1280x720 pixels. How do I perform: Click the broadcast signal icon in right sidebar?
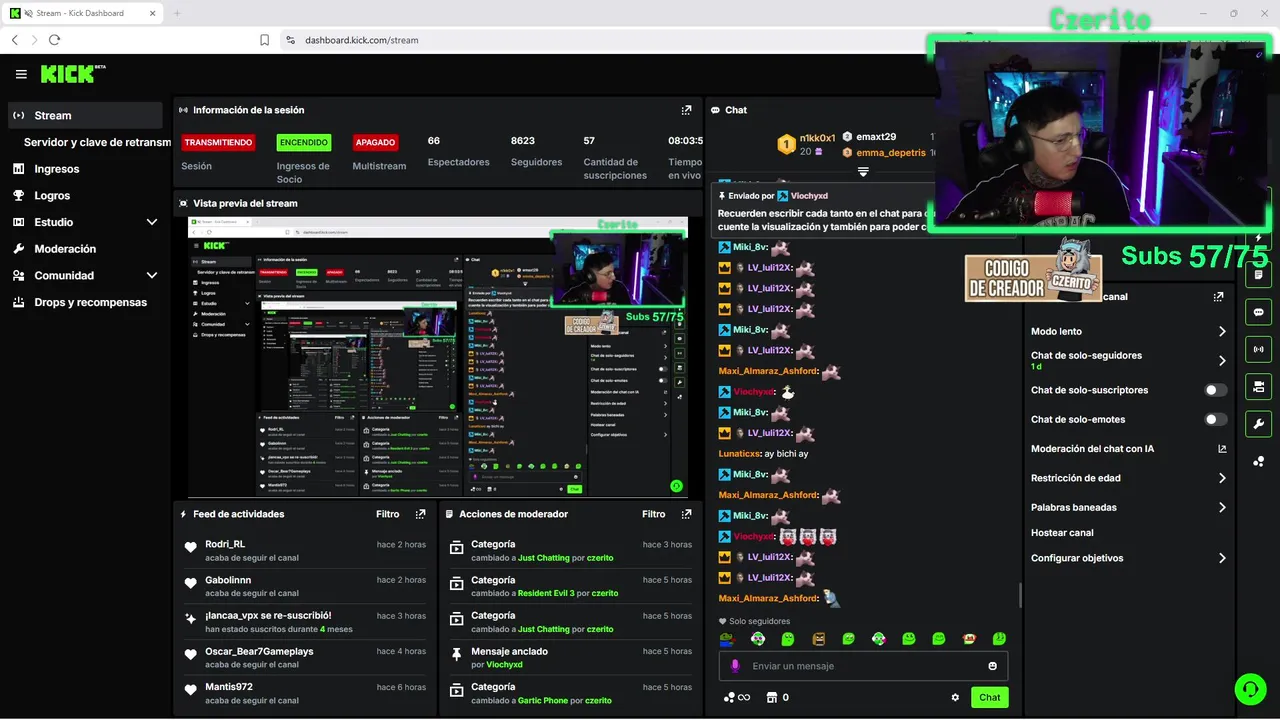1258,349
